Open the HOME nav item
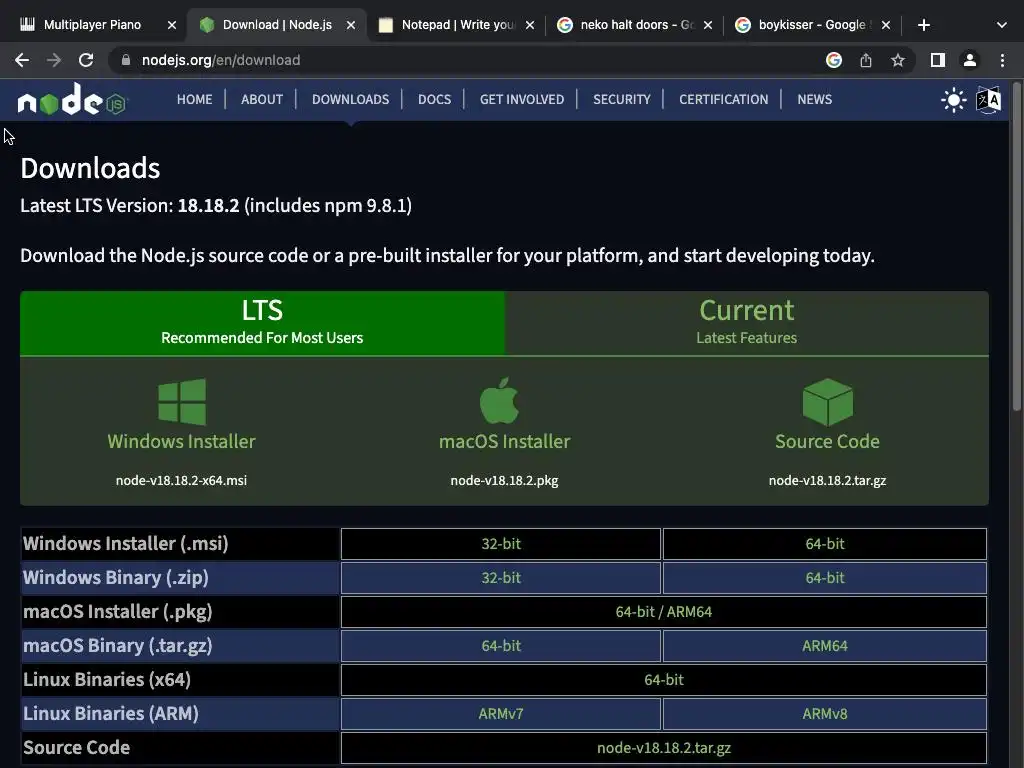This screenshot has height=768, width=1024. 195,99
